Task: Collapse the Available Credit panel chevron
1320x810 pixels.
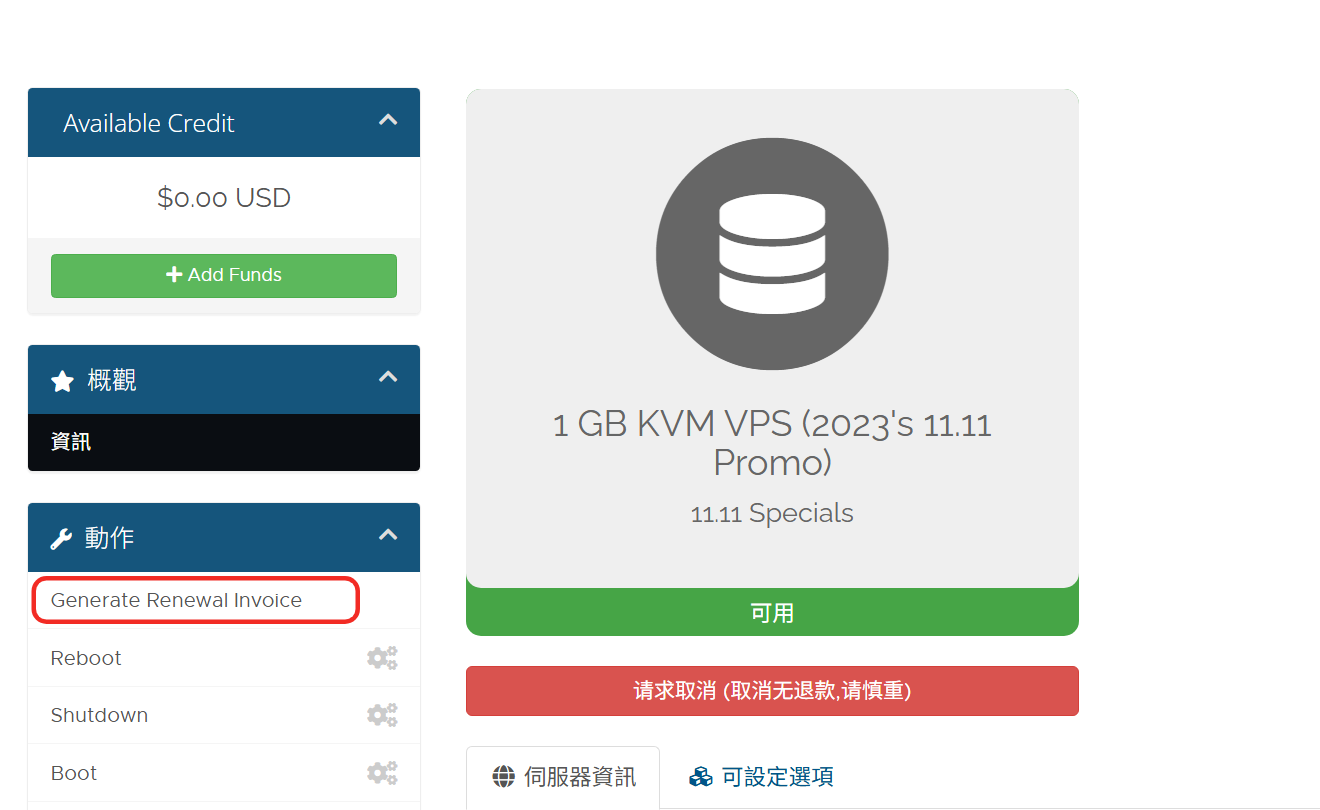Action: click(388, 120)
